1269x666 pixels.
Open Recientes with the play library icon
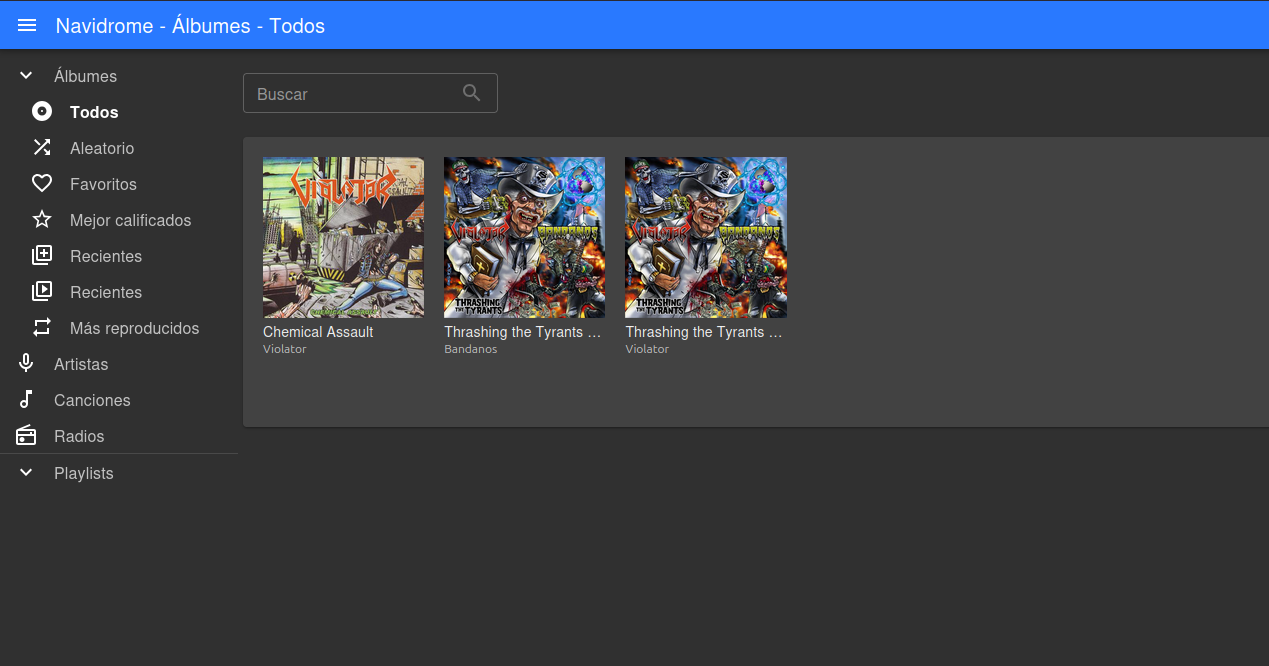point(41,292)
